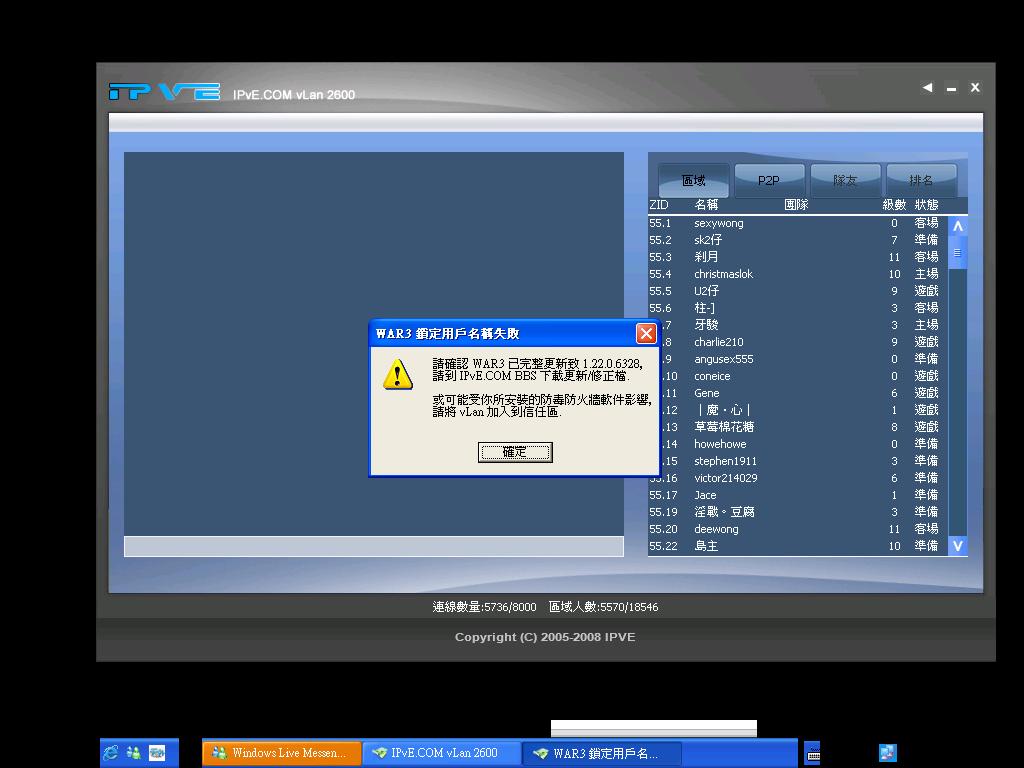The width and height of the screenshot is (1024, 768).
Task: Close the WAR3 warning dialog with red X
Action: (x=646, y=334)
